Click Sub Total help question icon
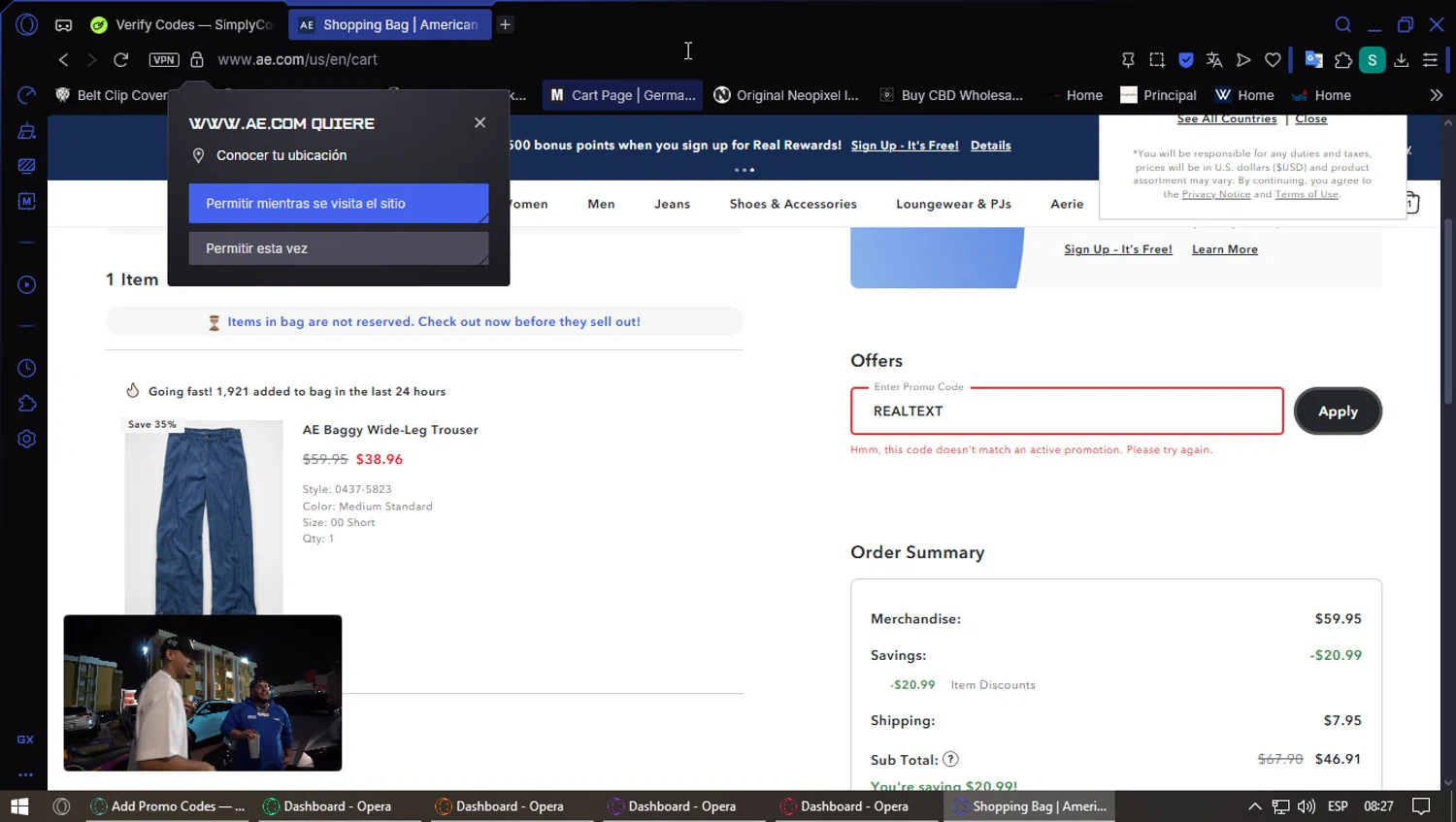1456x822 pixels. [x=950, y=759]
